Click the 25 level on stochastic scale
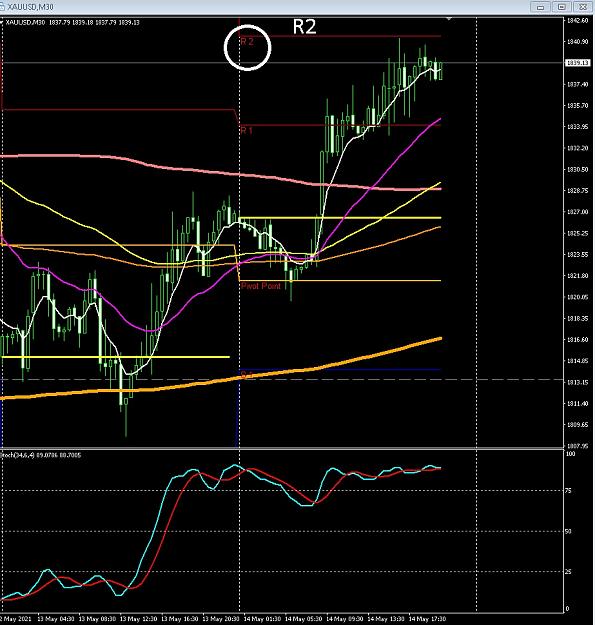The width and height of the screenshot is (595, 625). [x=568, y=572]
